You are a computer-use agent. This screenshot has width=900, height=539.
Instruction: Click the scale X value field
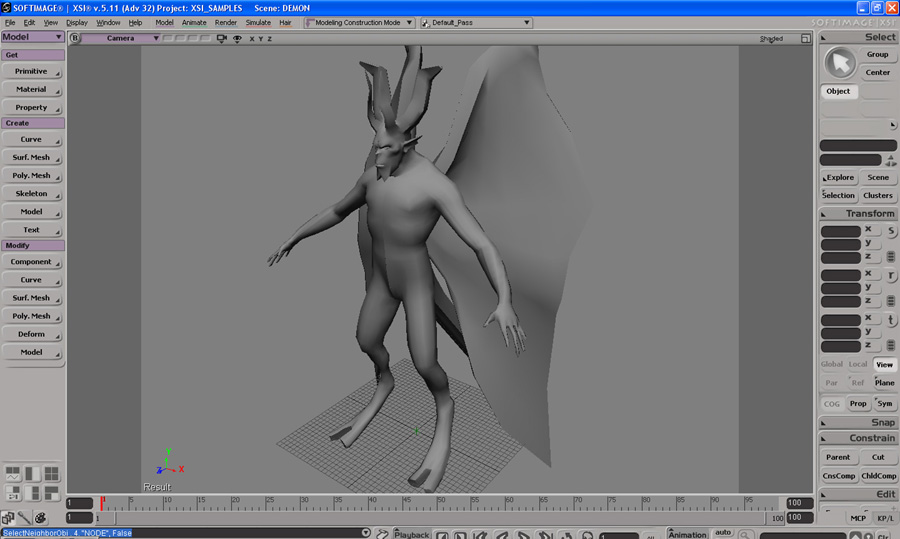click(841, 231)
